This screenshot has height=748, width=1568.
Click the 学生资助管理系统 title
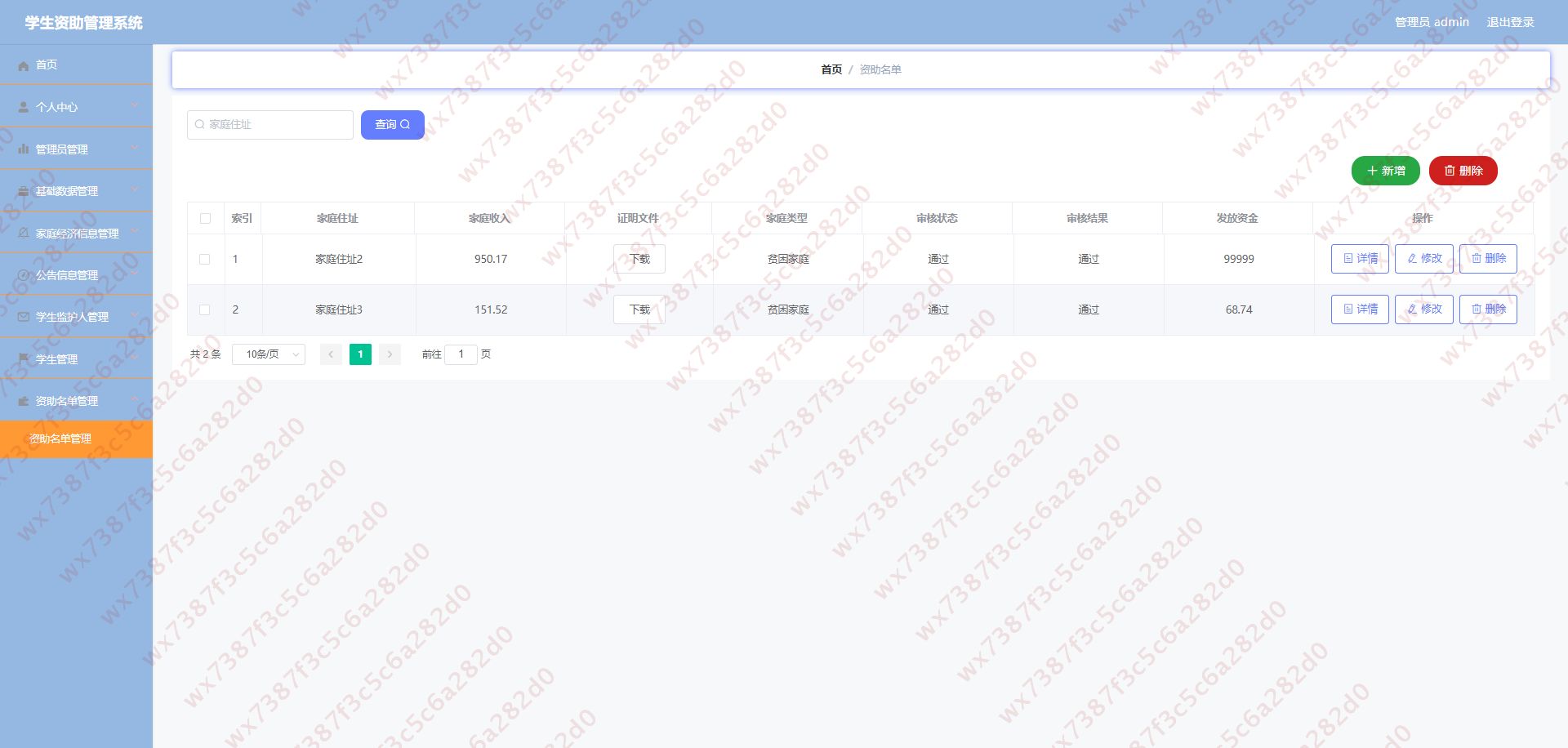[83, 23]
